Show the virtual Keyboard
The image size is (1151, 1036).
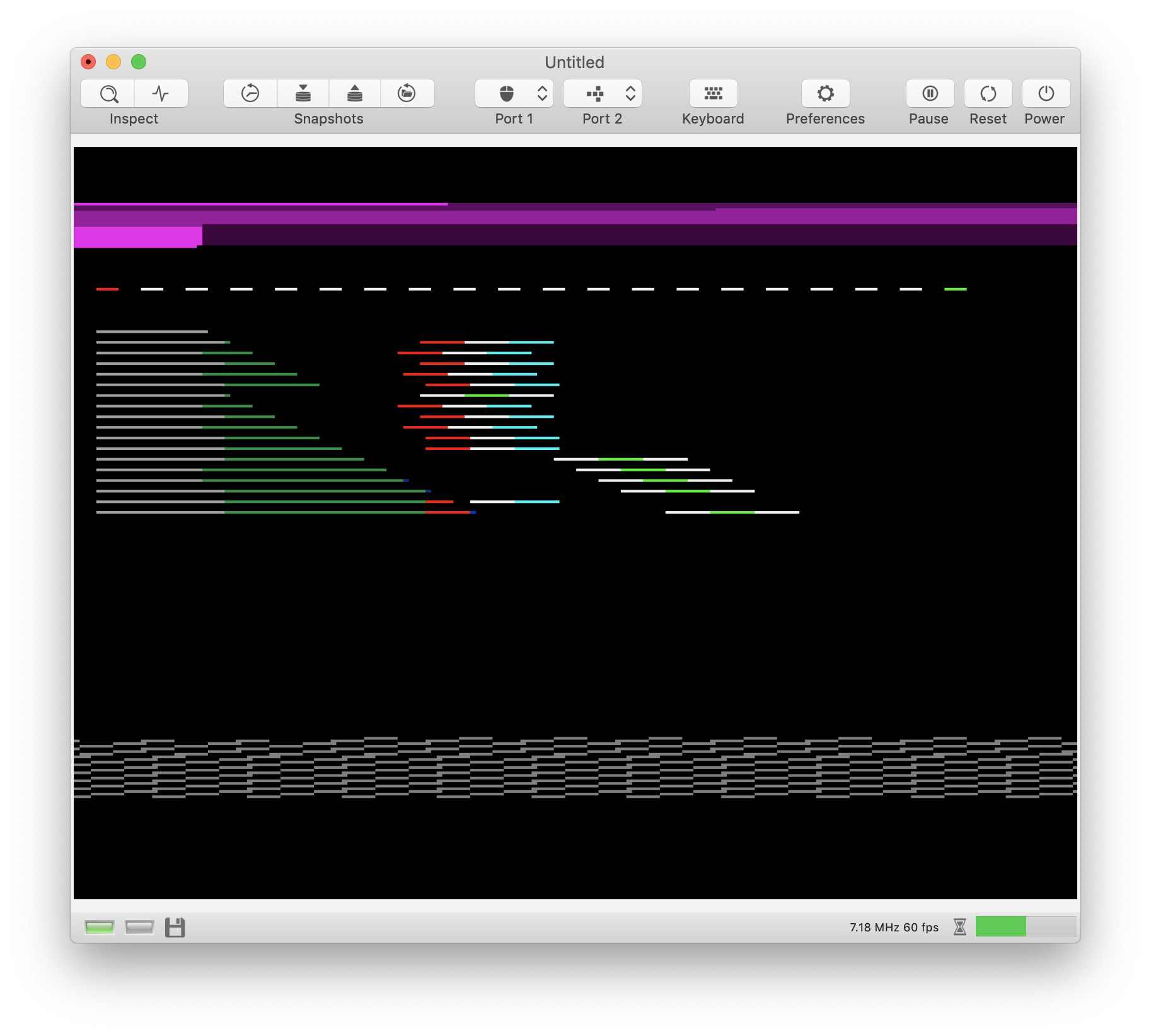pos(713,94)
